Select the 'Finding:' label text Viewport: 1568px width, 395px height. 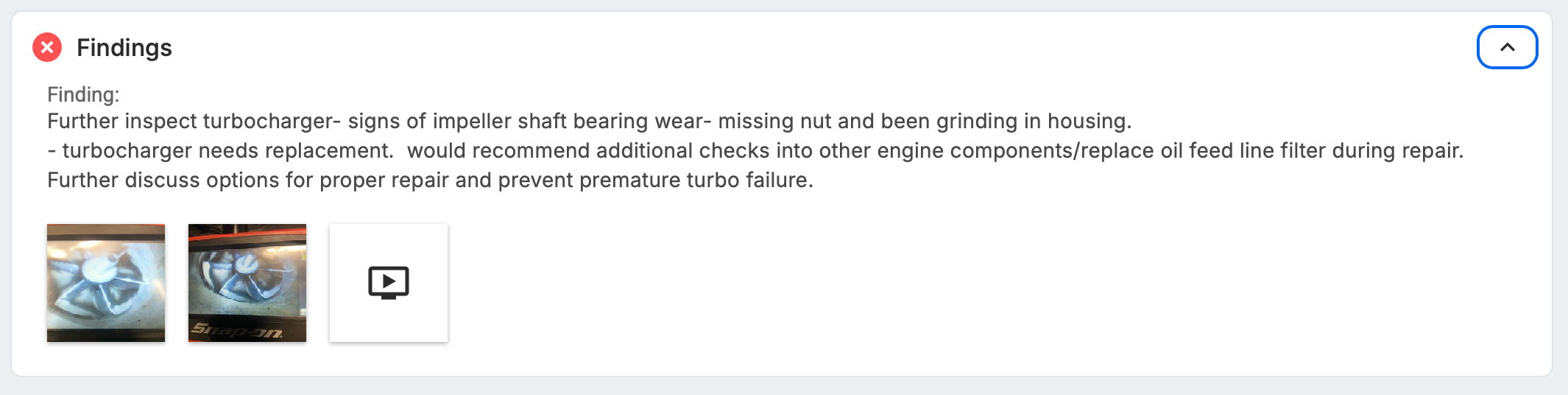tap(83, 94)
